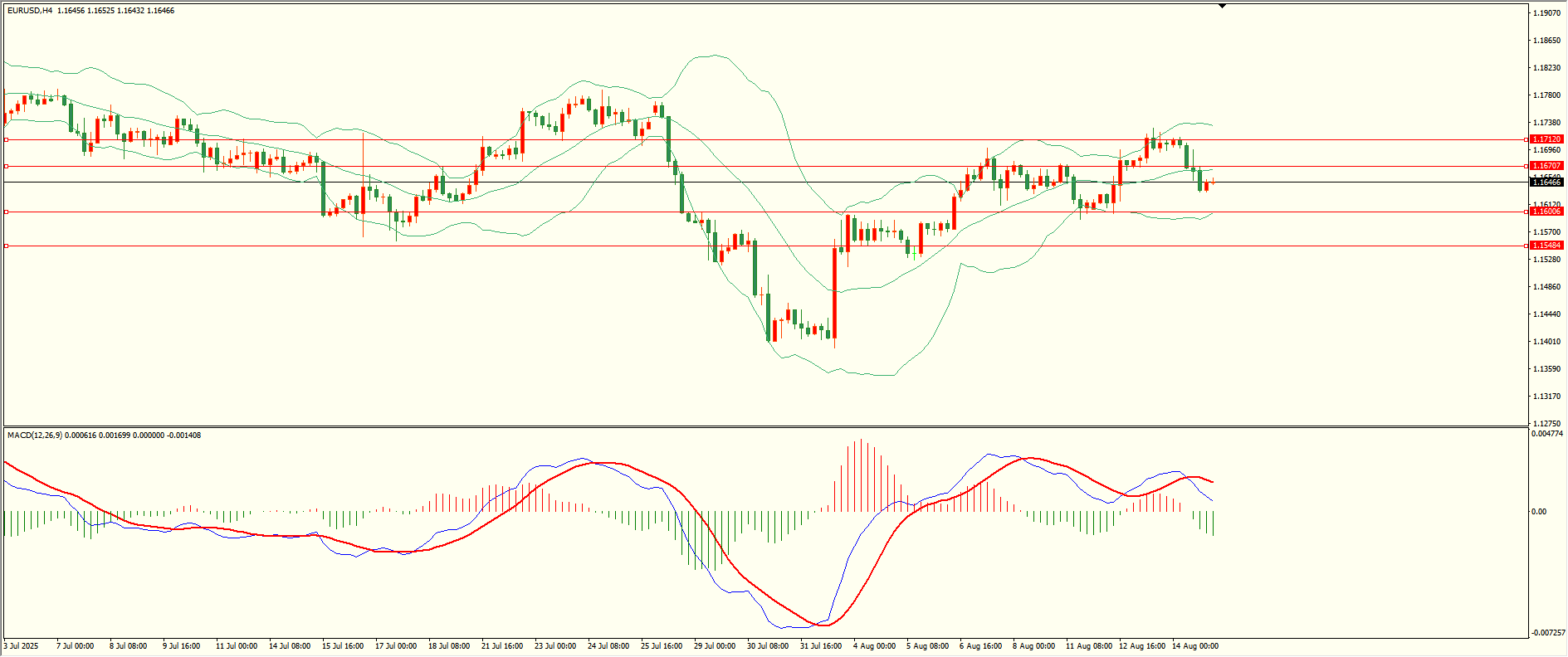The height and width of the screenshot is (657, 1568).
Task: Click the 23 Jul 00:00 time label
Action: click(555, 646)
